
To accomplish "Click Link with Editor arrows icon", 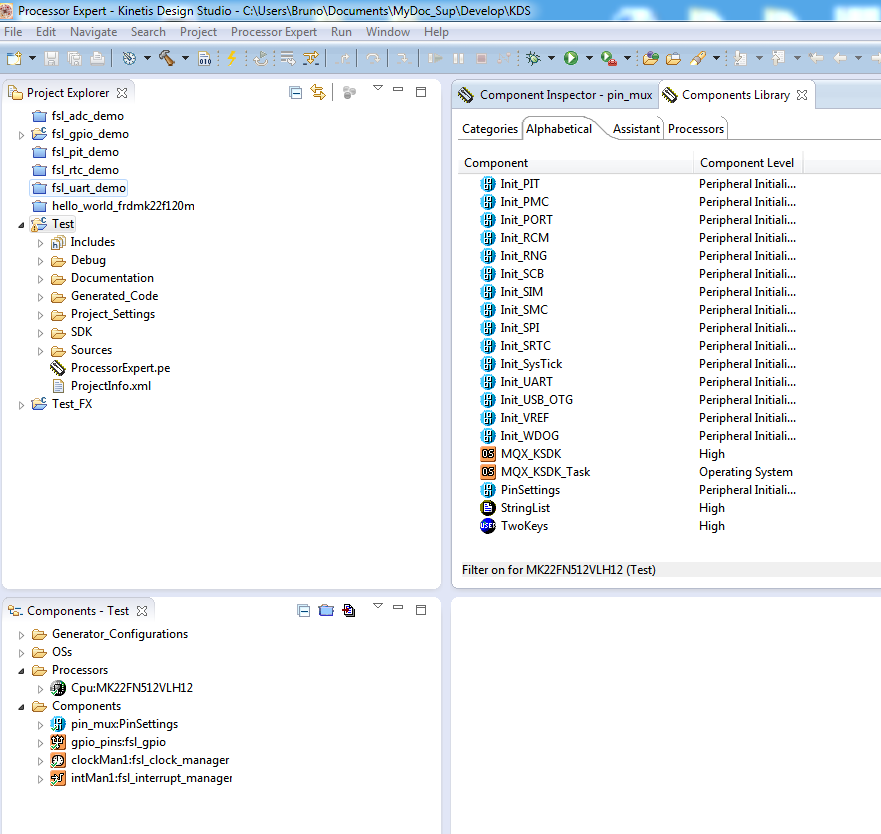I will 318,92.
